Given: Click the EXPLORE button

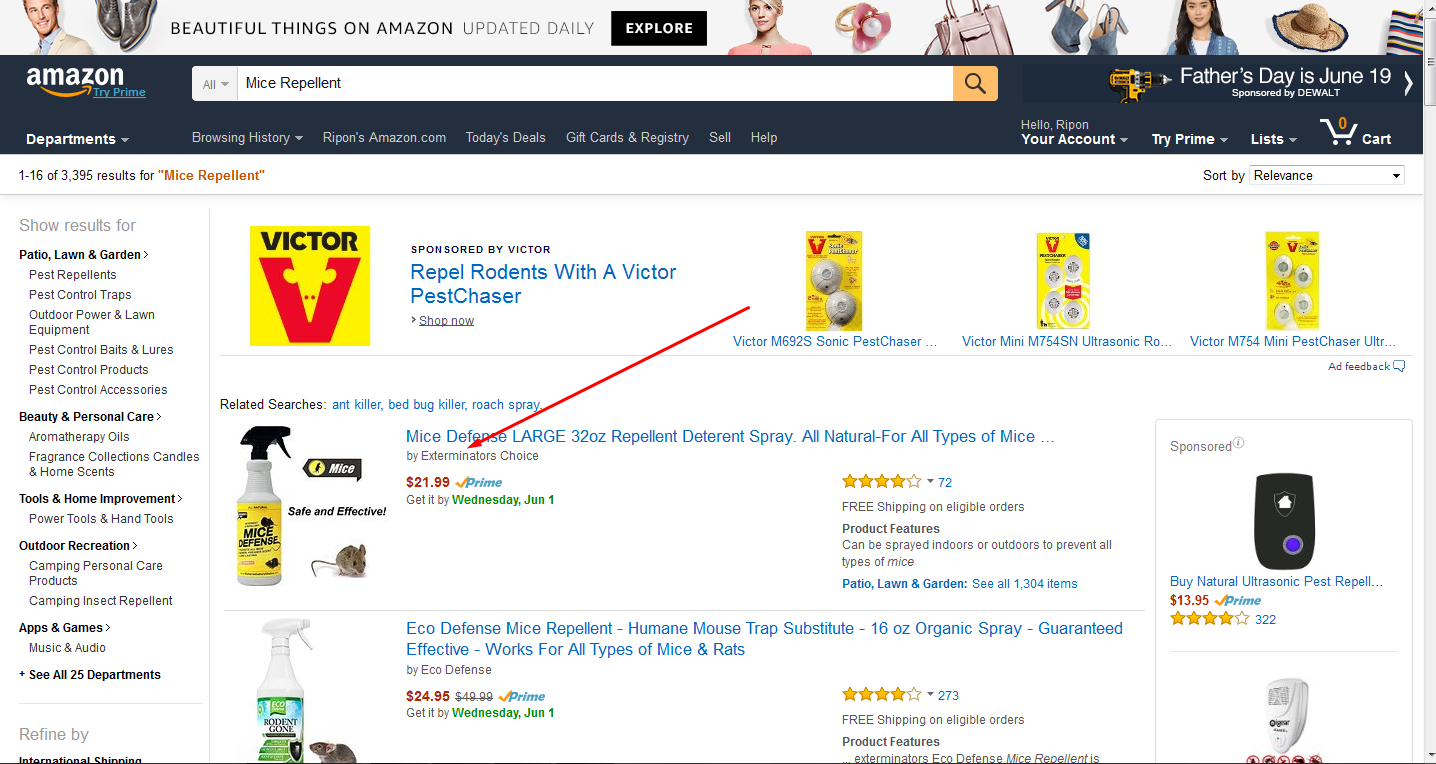Looking at the screenshot, I should [658, 28].
